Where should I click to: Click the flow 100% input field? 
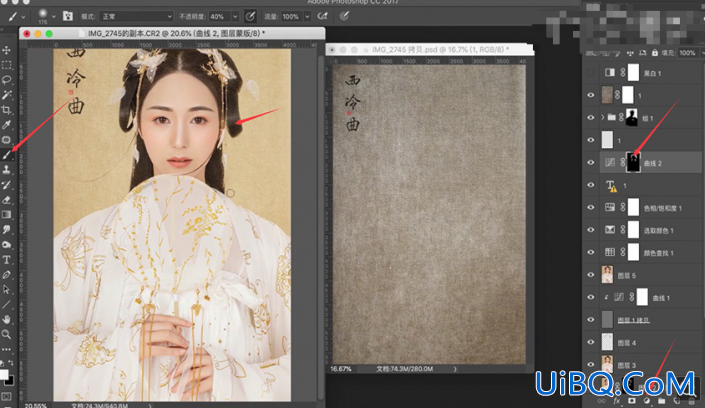coord(291,17)
